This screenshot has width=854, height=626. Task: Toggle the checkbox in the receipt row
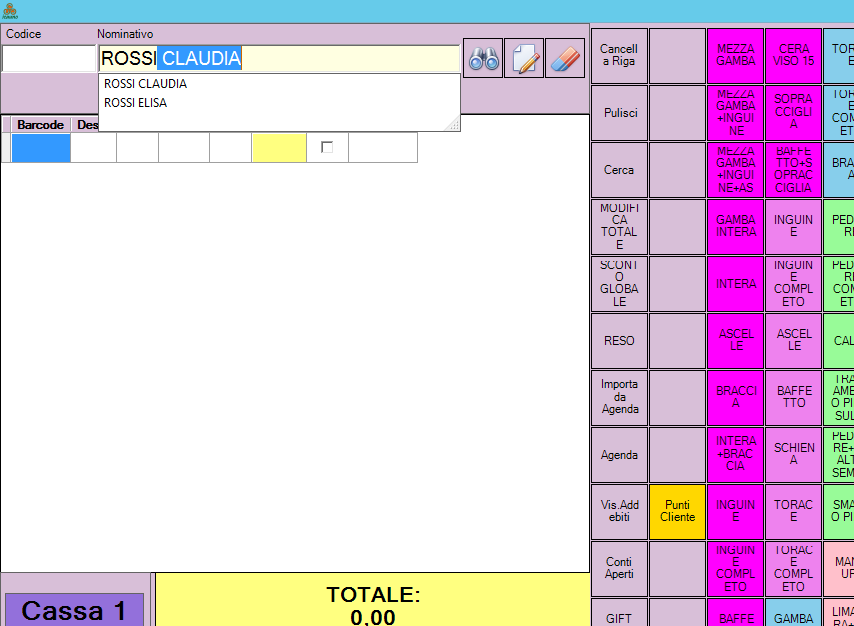[x=327, y=147]
